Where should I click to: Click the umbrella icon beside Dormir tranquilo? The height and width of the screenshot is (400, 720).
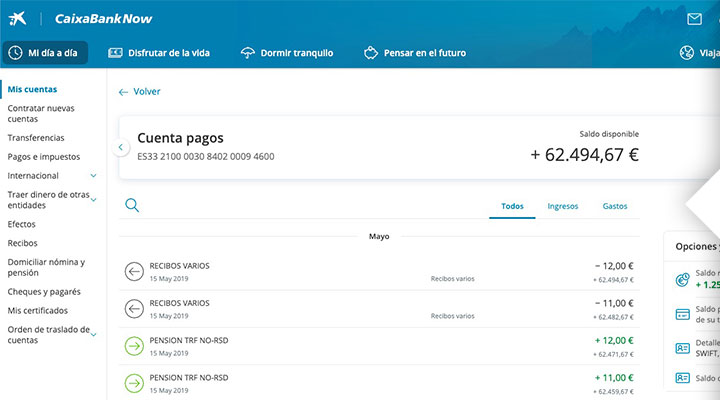(248, 53)
